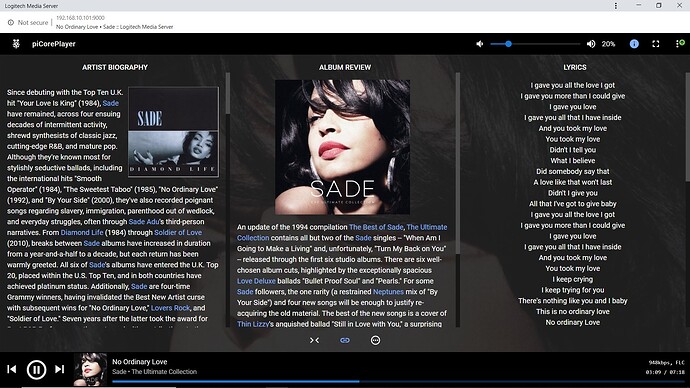Set the volume slider in the header

pyautogui.click(x=535, y=44)
